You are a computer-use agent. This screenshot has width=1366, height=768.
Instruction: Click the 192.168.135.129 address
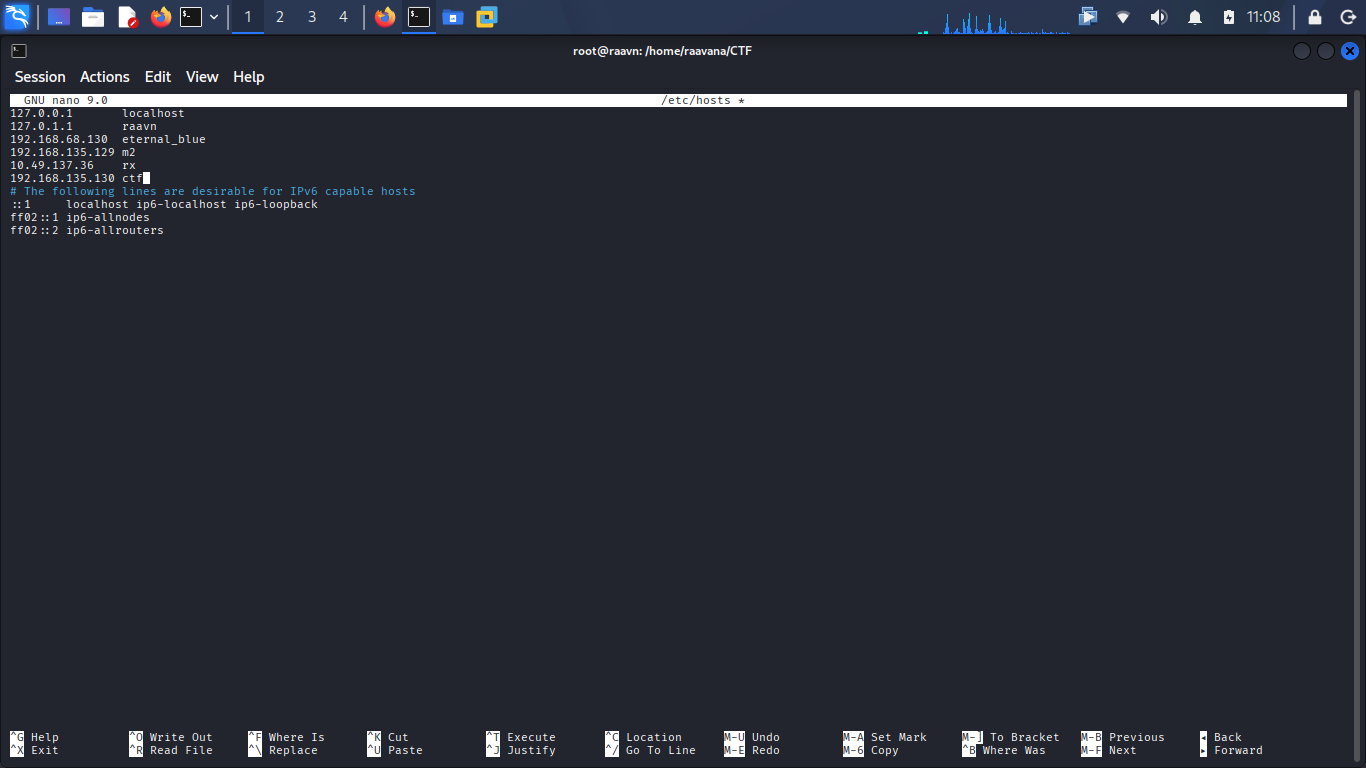click(x=62, y=153)
